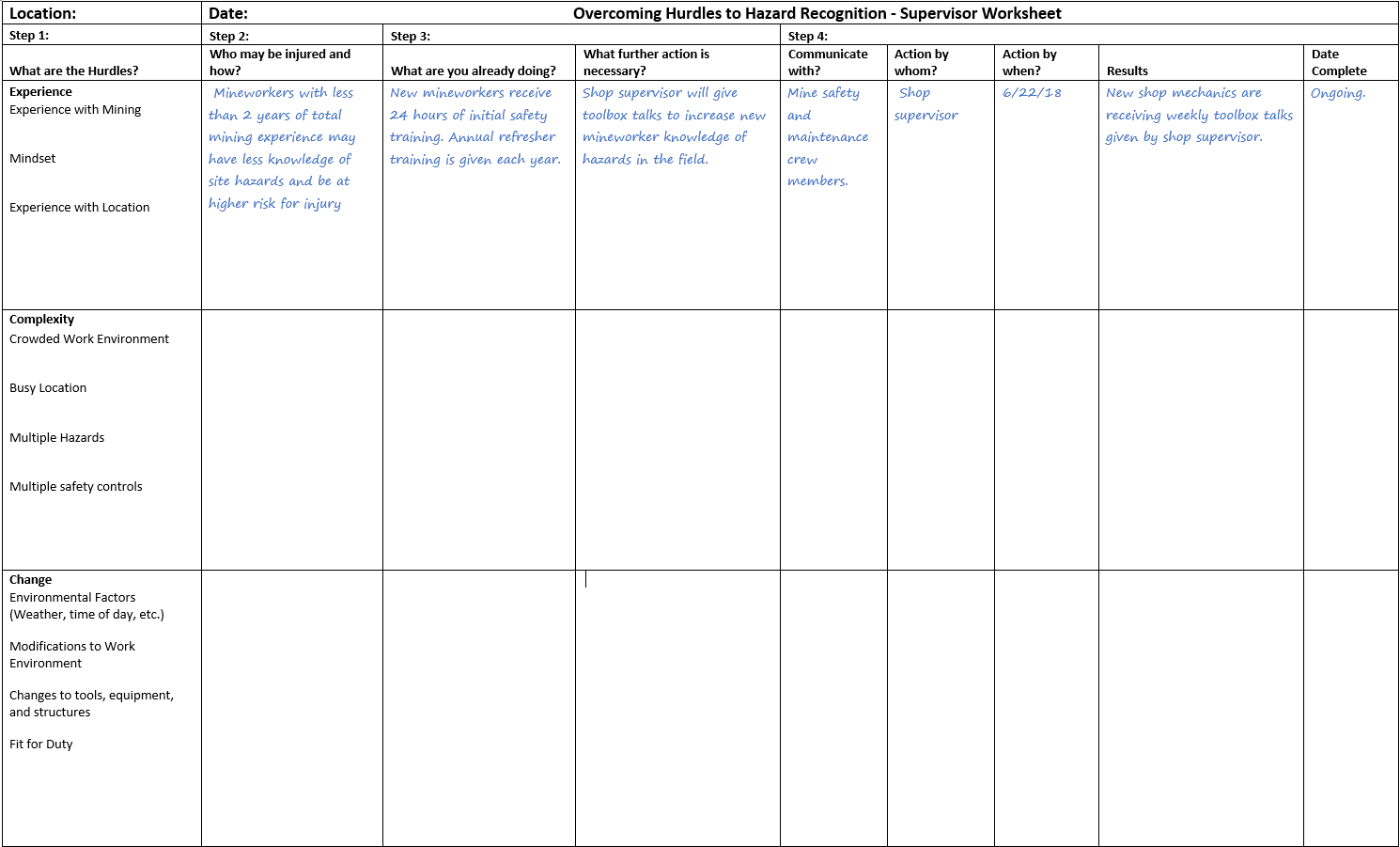Click the 'What further action is necessary?' column header

tap(646, 62)
